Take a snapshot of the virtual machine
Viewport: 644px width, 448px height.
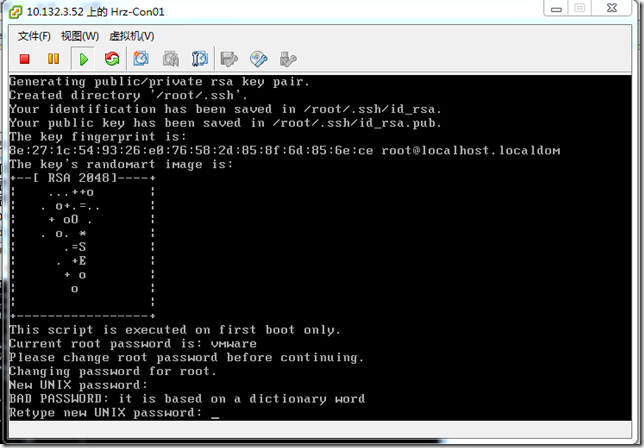point(141,59)
